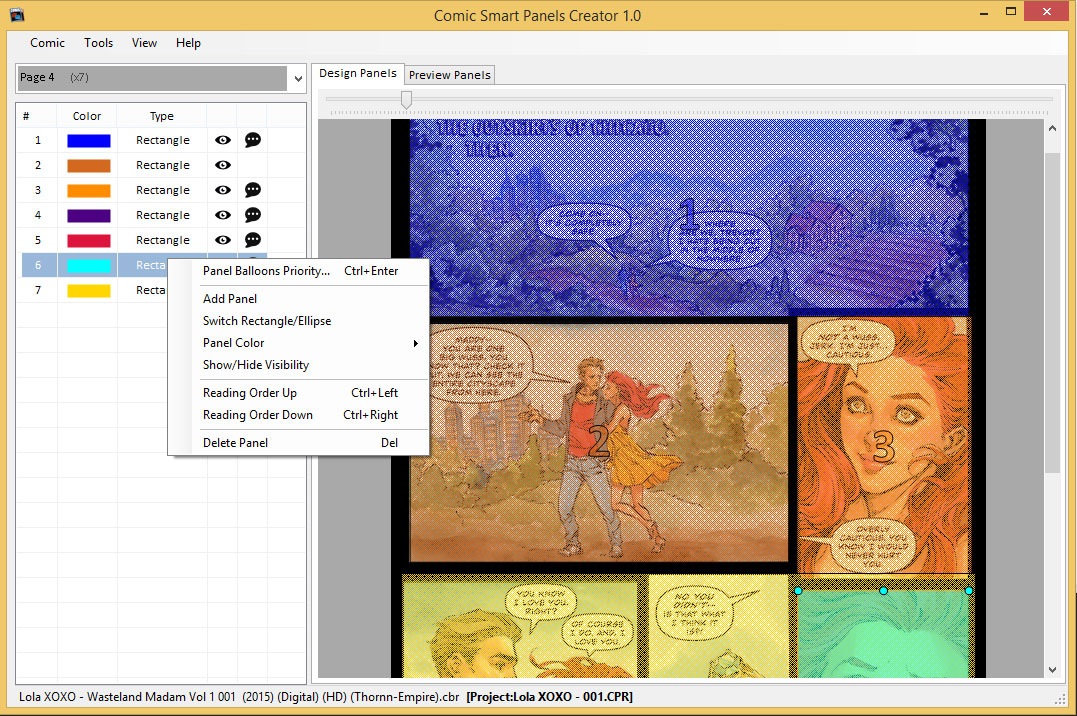Screen dimensions: 1077x716
Task: Open the Tools menu
Action: 98,43
